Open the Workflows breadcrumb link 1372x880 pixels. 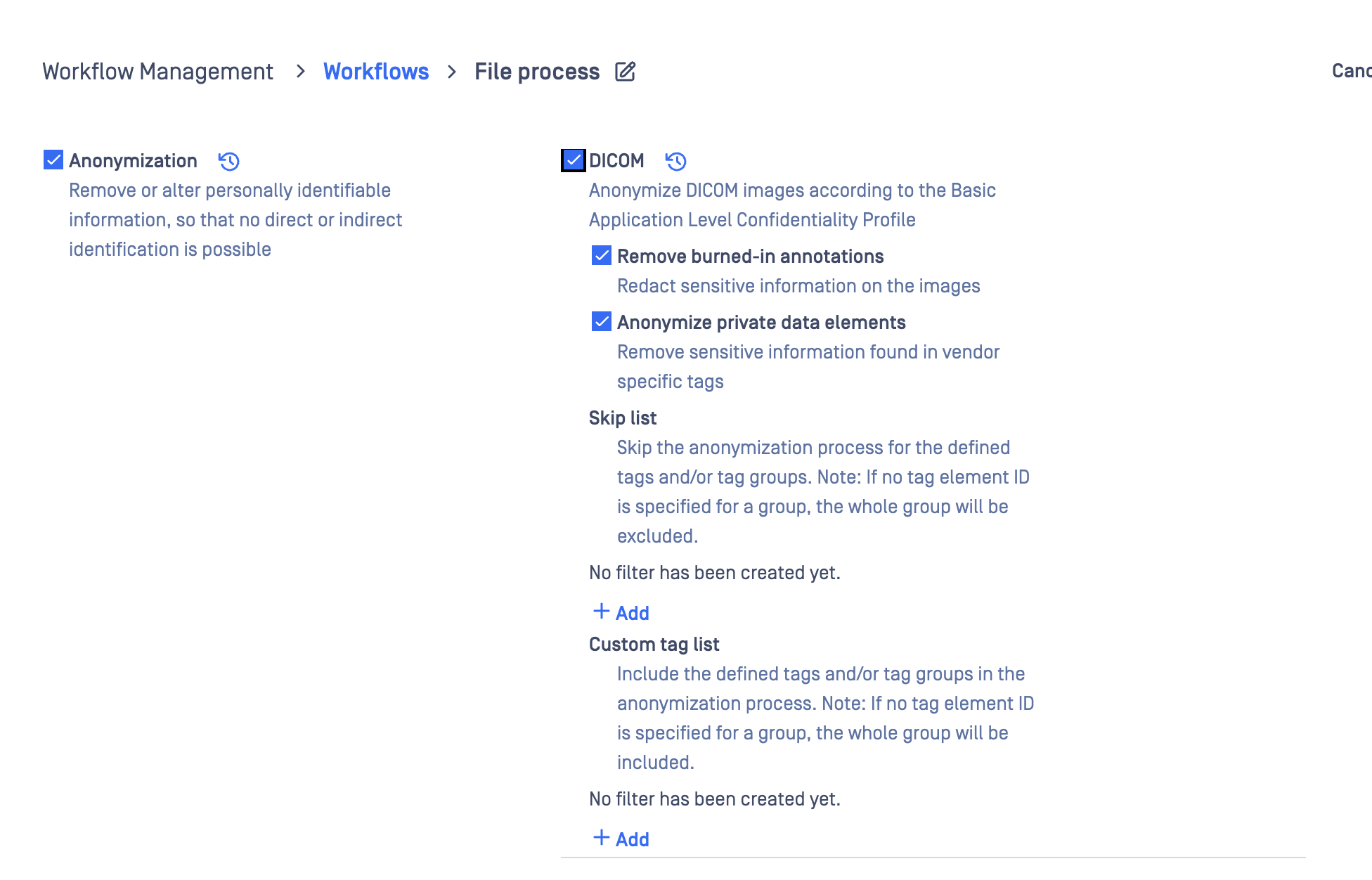click(x=375, y=72)
